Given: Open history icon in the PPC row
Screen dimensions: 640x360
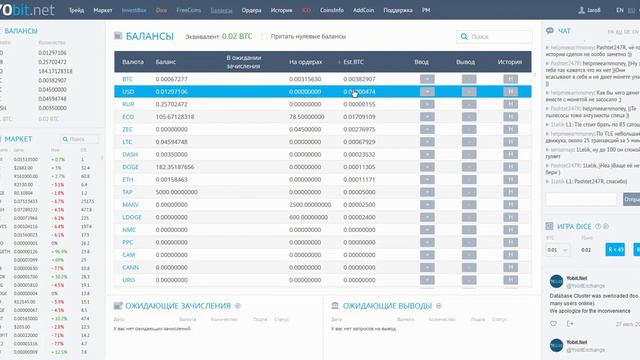Looking at the screenshot, I should click(510, 242).
